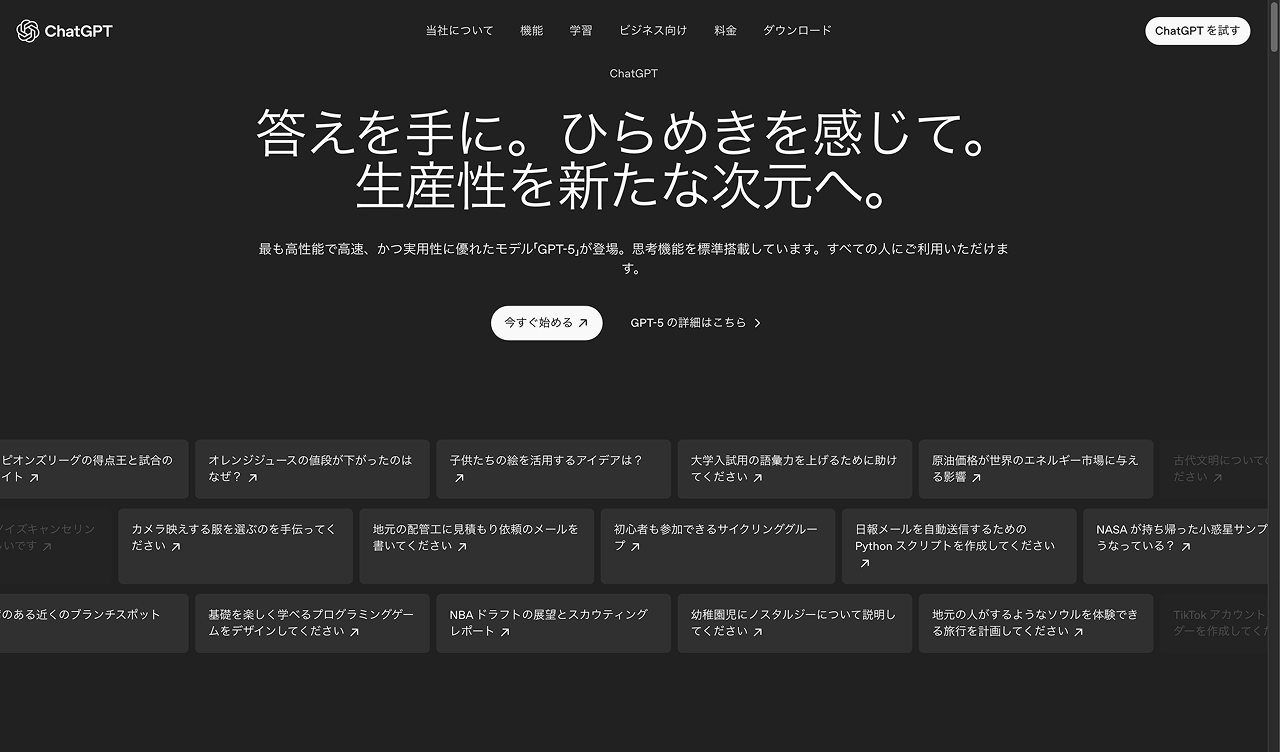Open the 機能 menu item
Image resolution: width=1280 pixels, height=752 pixels.
pyautogui.click(x=532, y=31)
